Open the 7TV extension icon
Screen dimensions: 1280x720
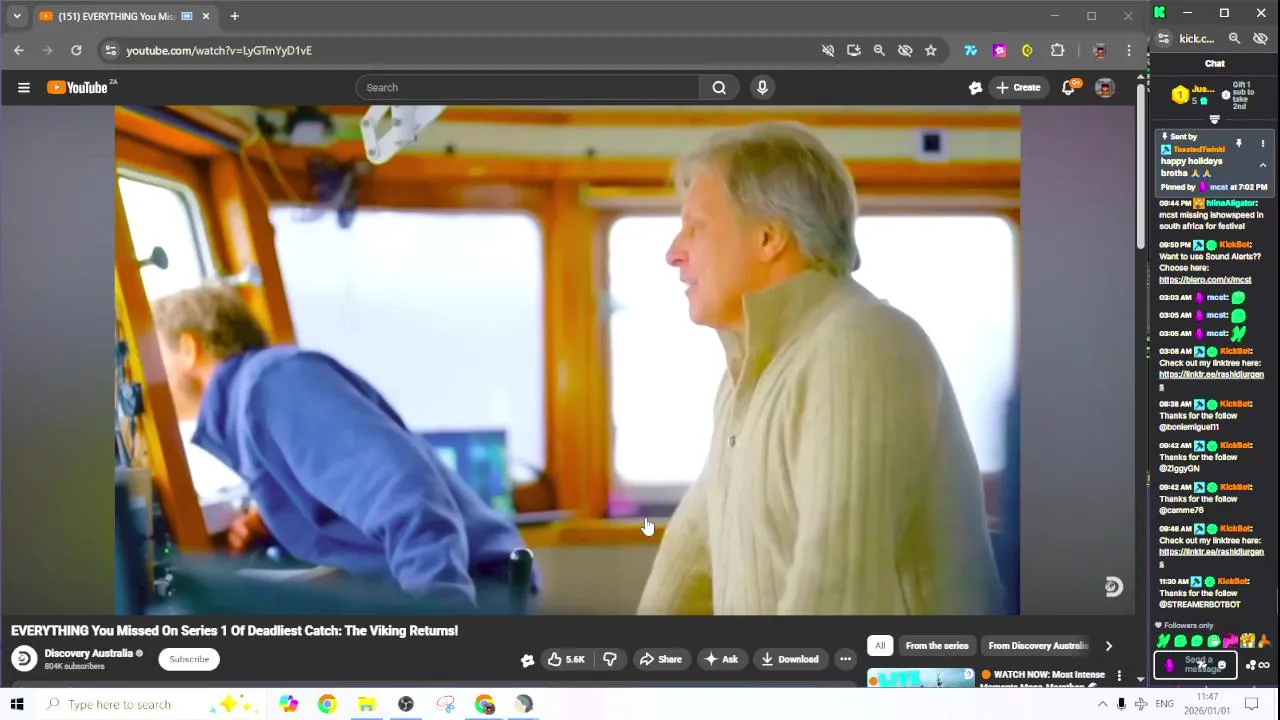970,50
